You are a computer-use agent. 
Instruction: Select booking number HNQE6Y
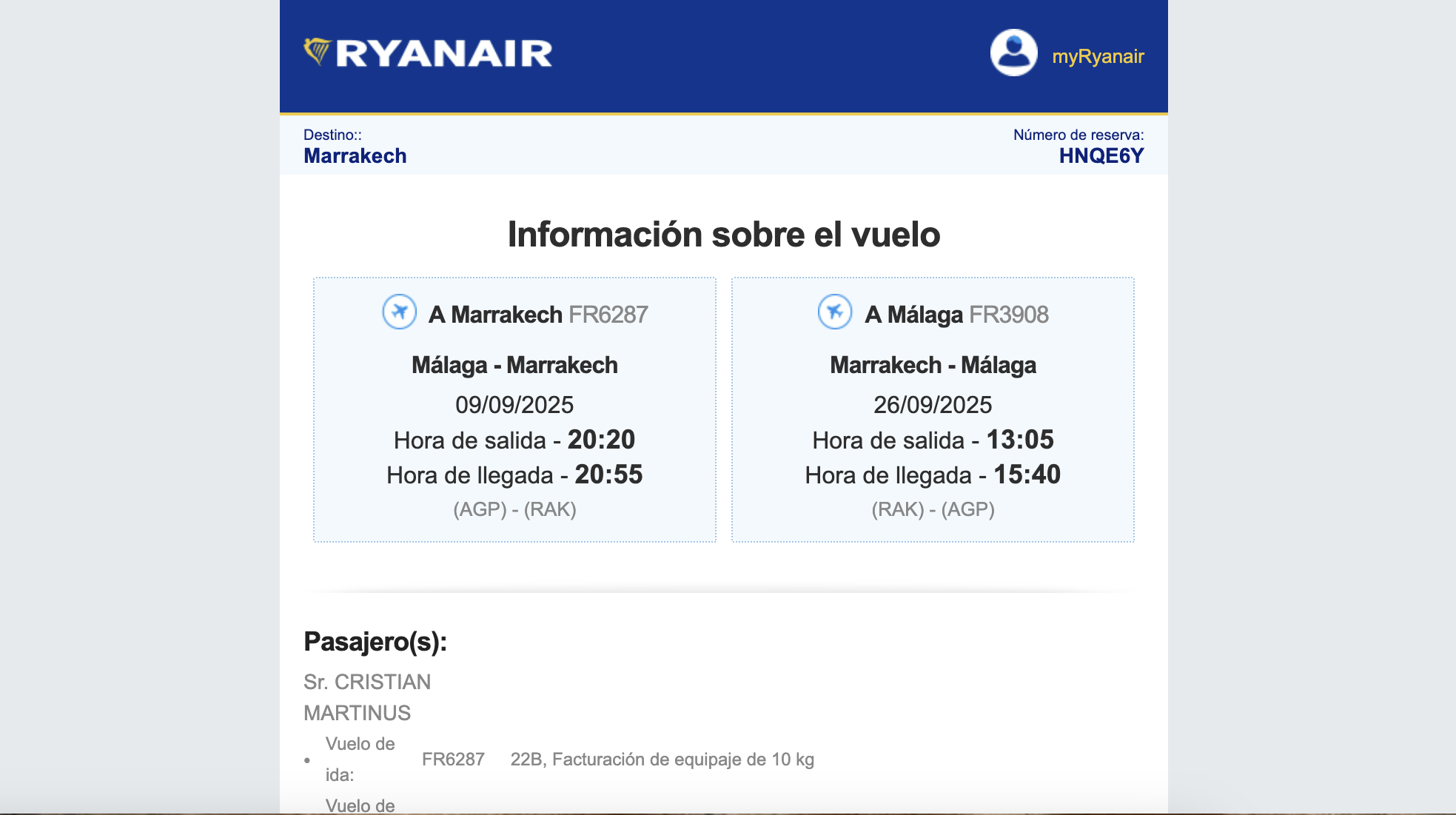point(1101,155)
